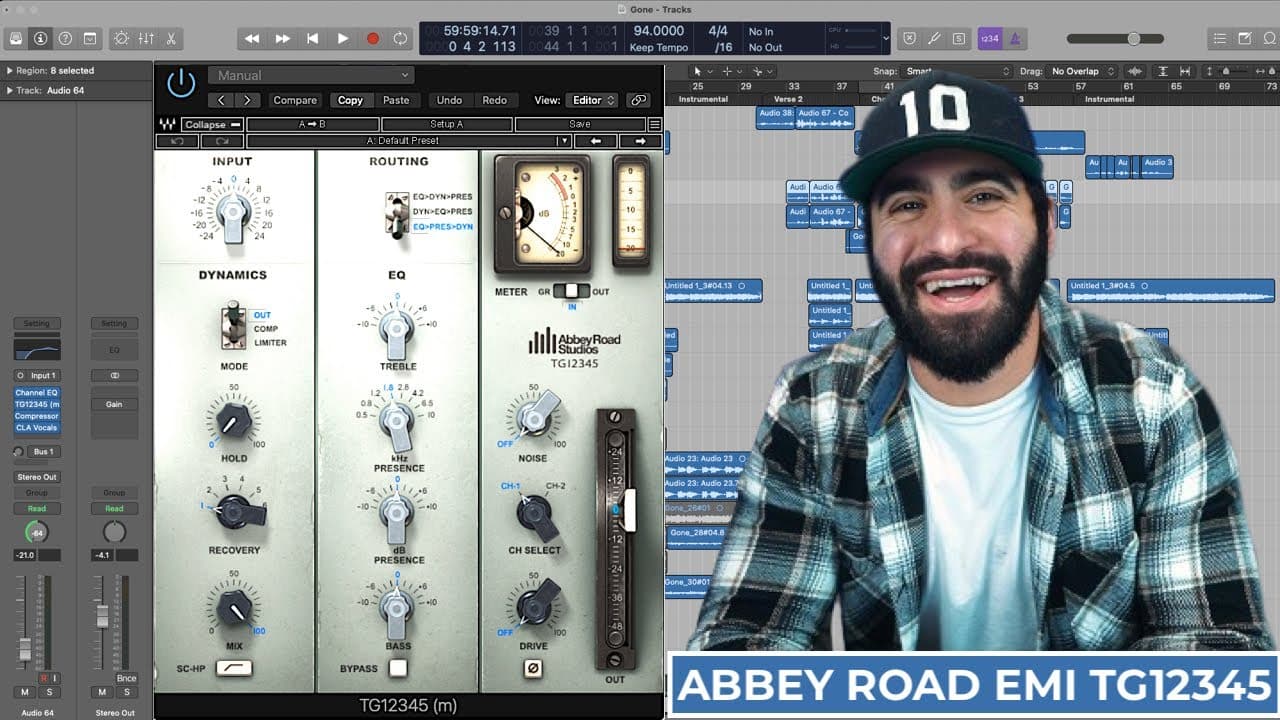Click the Fast Forward transport button
This screenshot has width=1280, height=720.
click(283, 39)
